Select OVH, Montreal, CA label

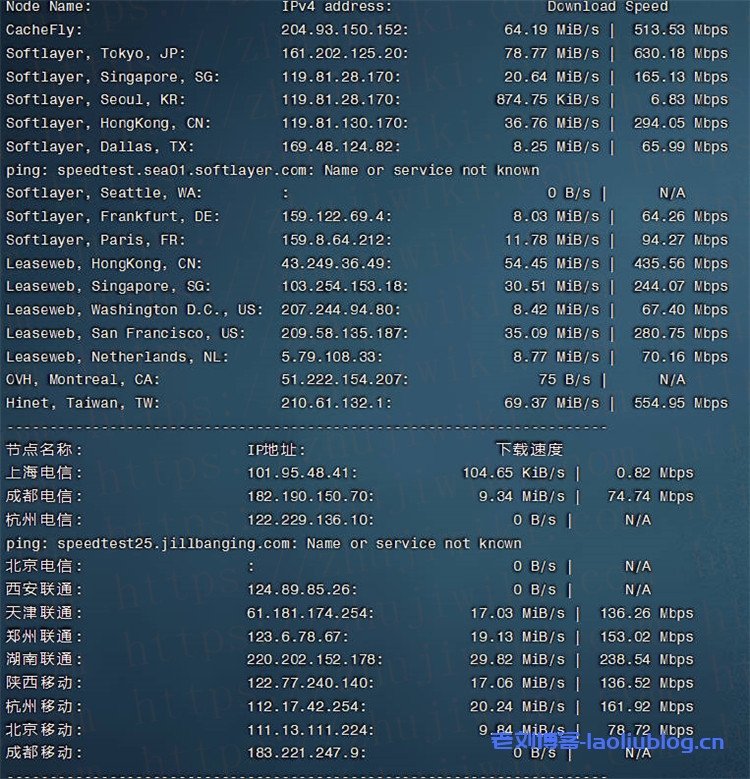click(82, 380)
